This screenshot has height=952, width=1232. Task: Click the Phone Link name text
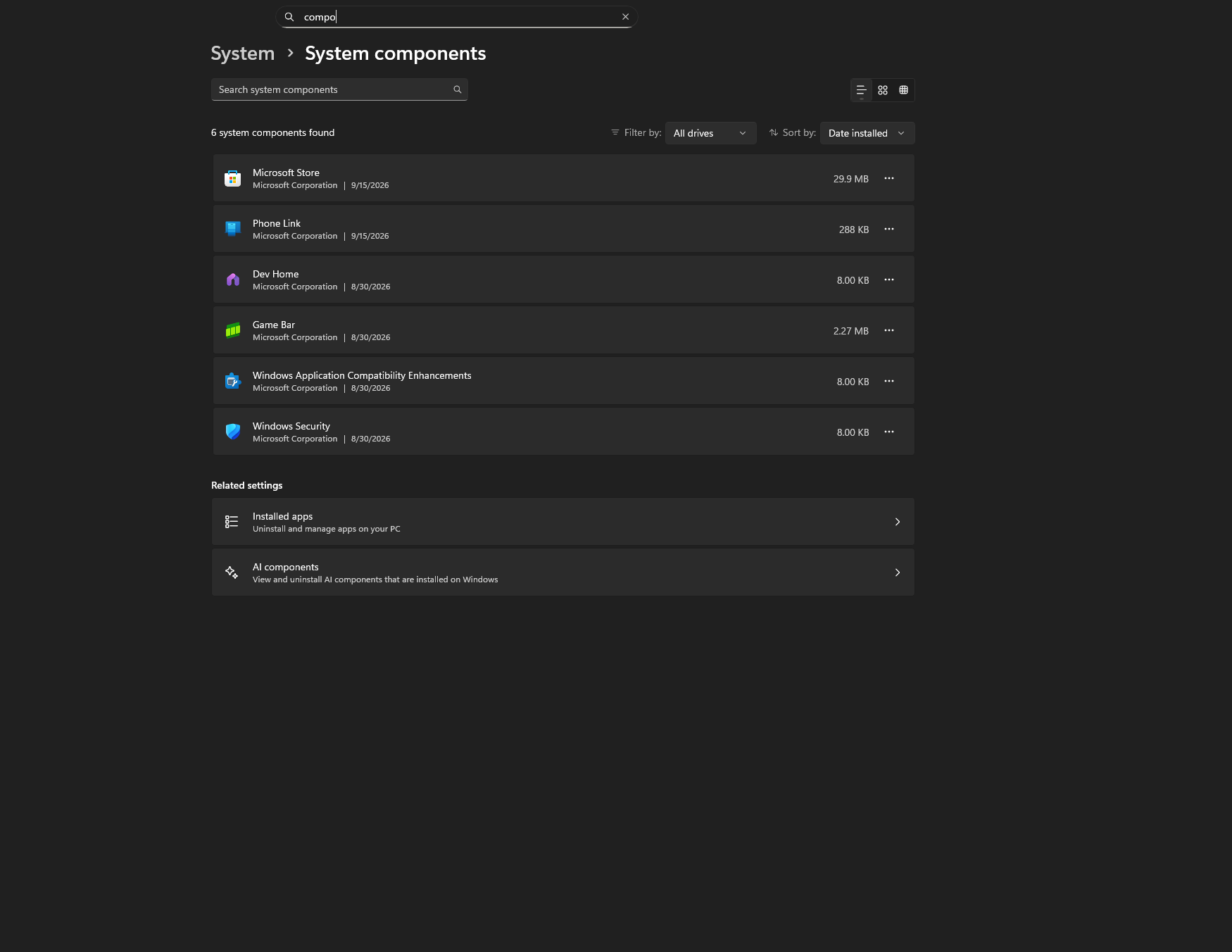pyautogui.click(x=277, y=223)
